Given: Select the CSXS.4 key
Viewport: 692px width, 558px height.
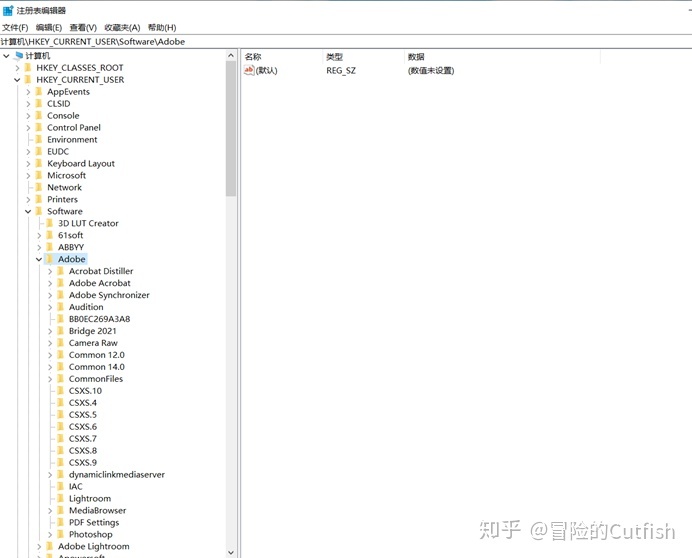Looking at the screenshot, I should (83, 403).
